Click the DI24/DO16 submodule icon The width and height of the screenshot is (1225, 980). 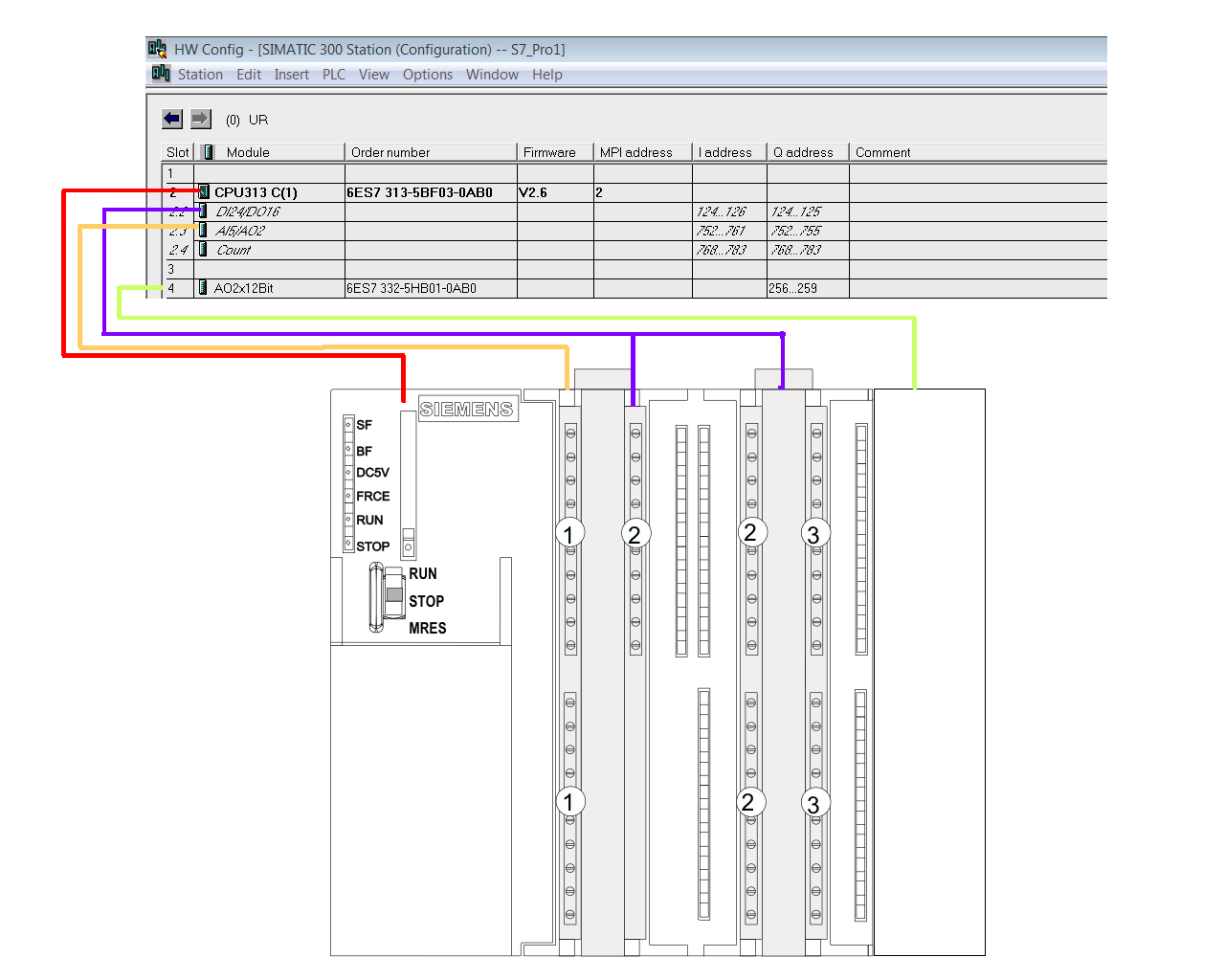point(203,211)
